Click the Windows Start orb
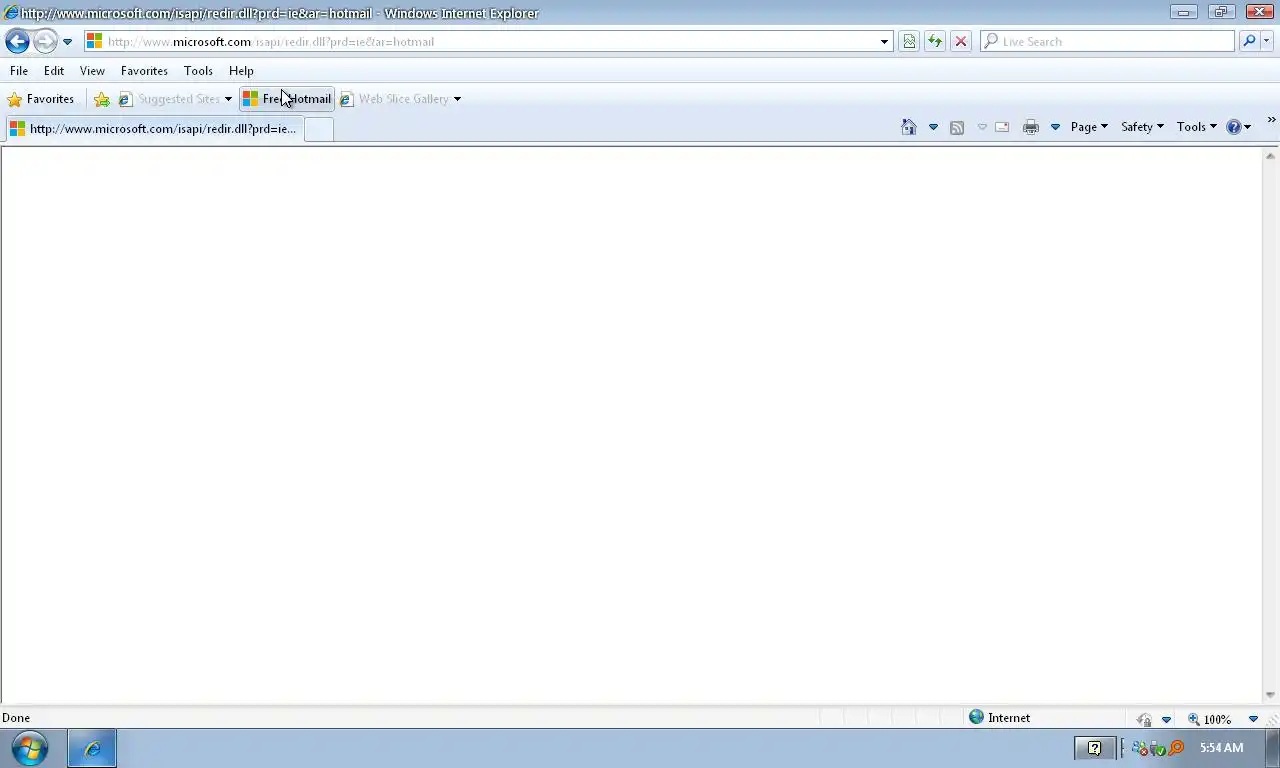This screenshot has height=768, width=1280. [30, 748]
